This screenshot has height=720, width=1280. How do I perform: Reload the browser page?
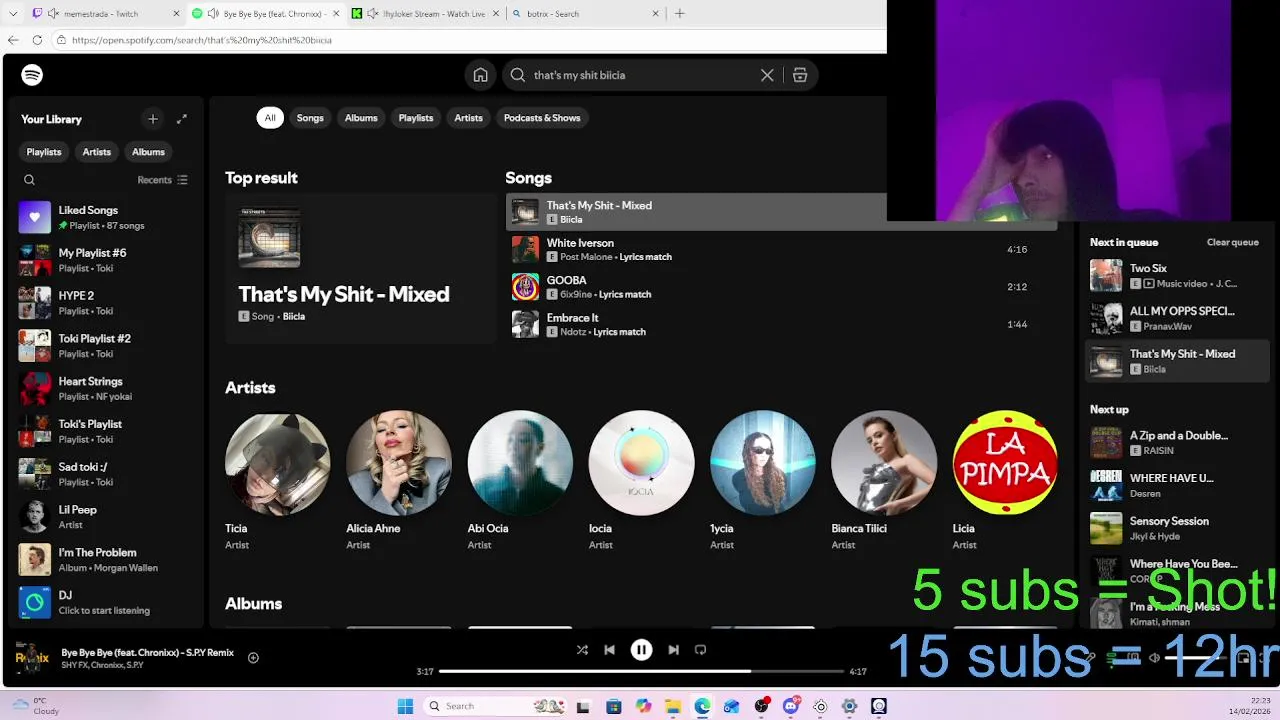(x=37, y=40)
